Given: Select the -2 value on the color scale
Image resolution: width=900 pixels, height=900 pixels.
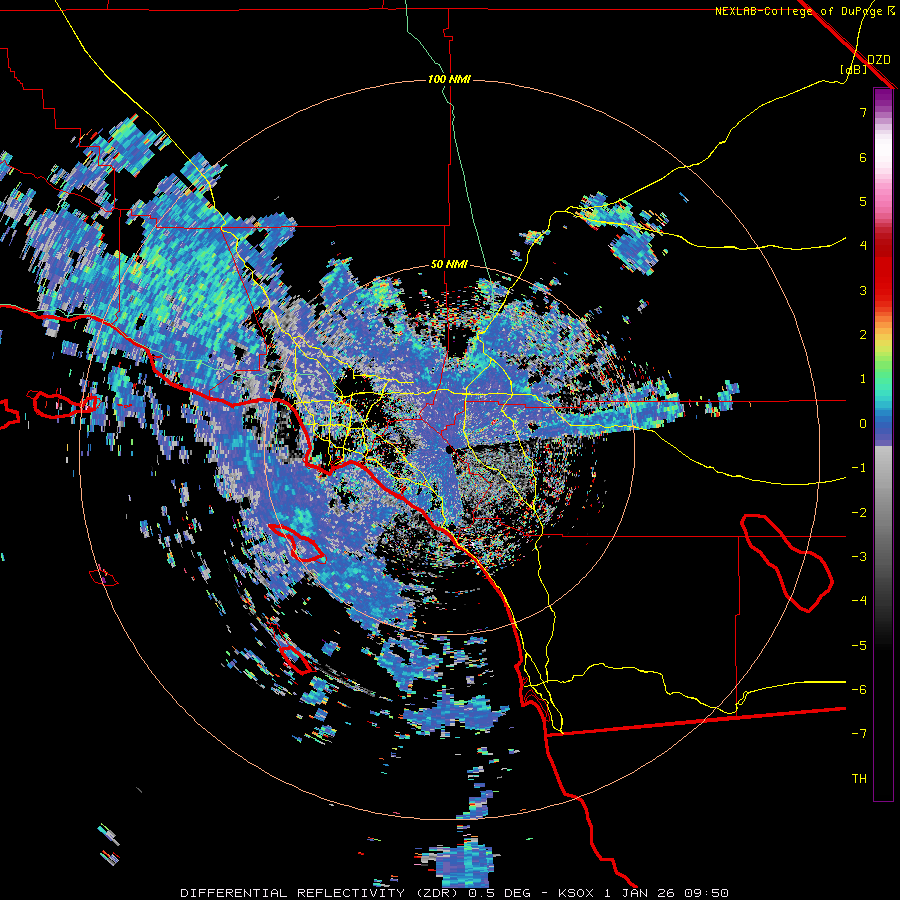Looking at the screenshot, I should (859, 513).
